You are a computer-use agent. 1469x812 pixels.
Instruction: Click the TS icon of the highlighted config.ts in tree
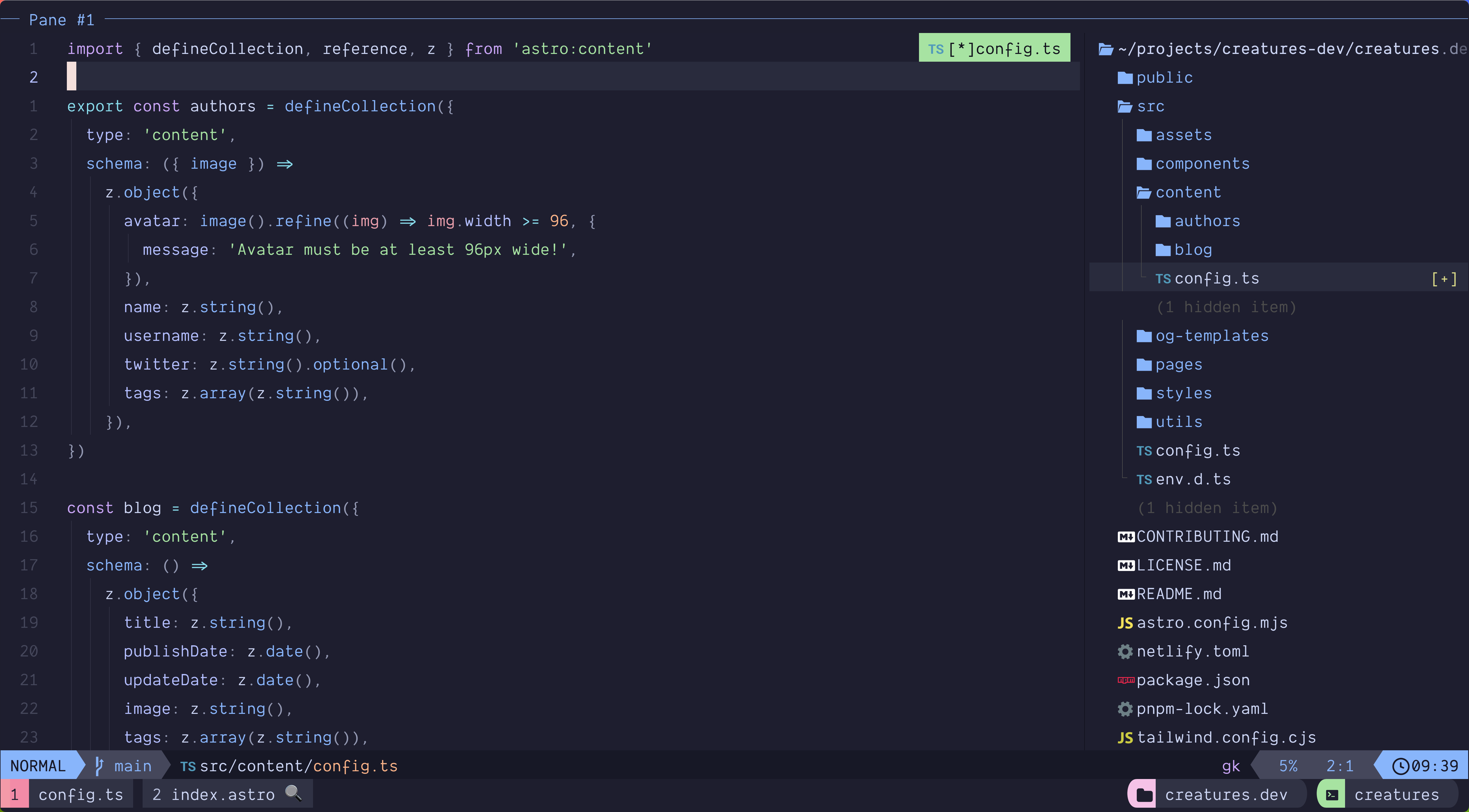pyautogui.click(x=1163, y=279)
